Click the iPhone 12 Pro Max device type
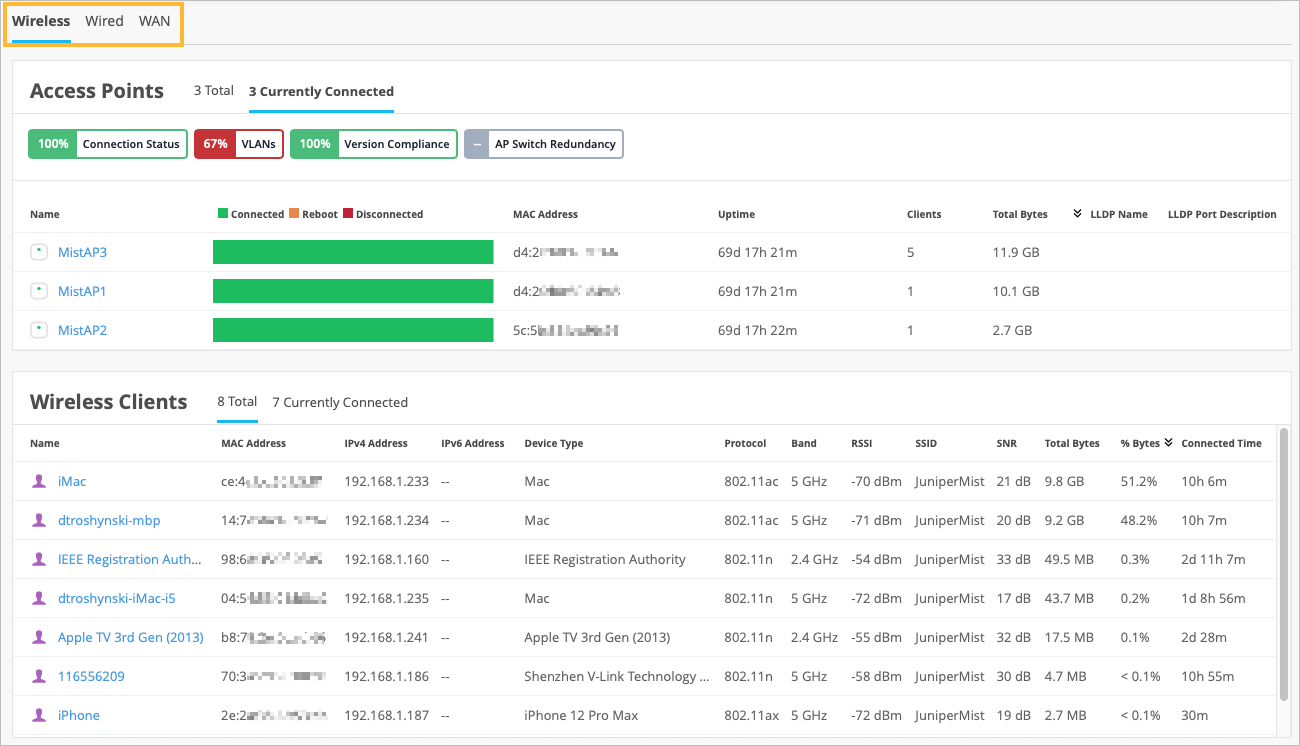The height and width of the screenshot is (746, 1300). [581, 715]
